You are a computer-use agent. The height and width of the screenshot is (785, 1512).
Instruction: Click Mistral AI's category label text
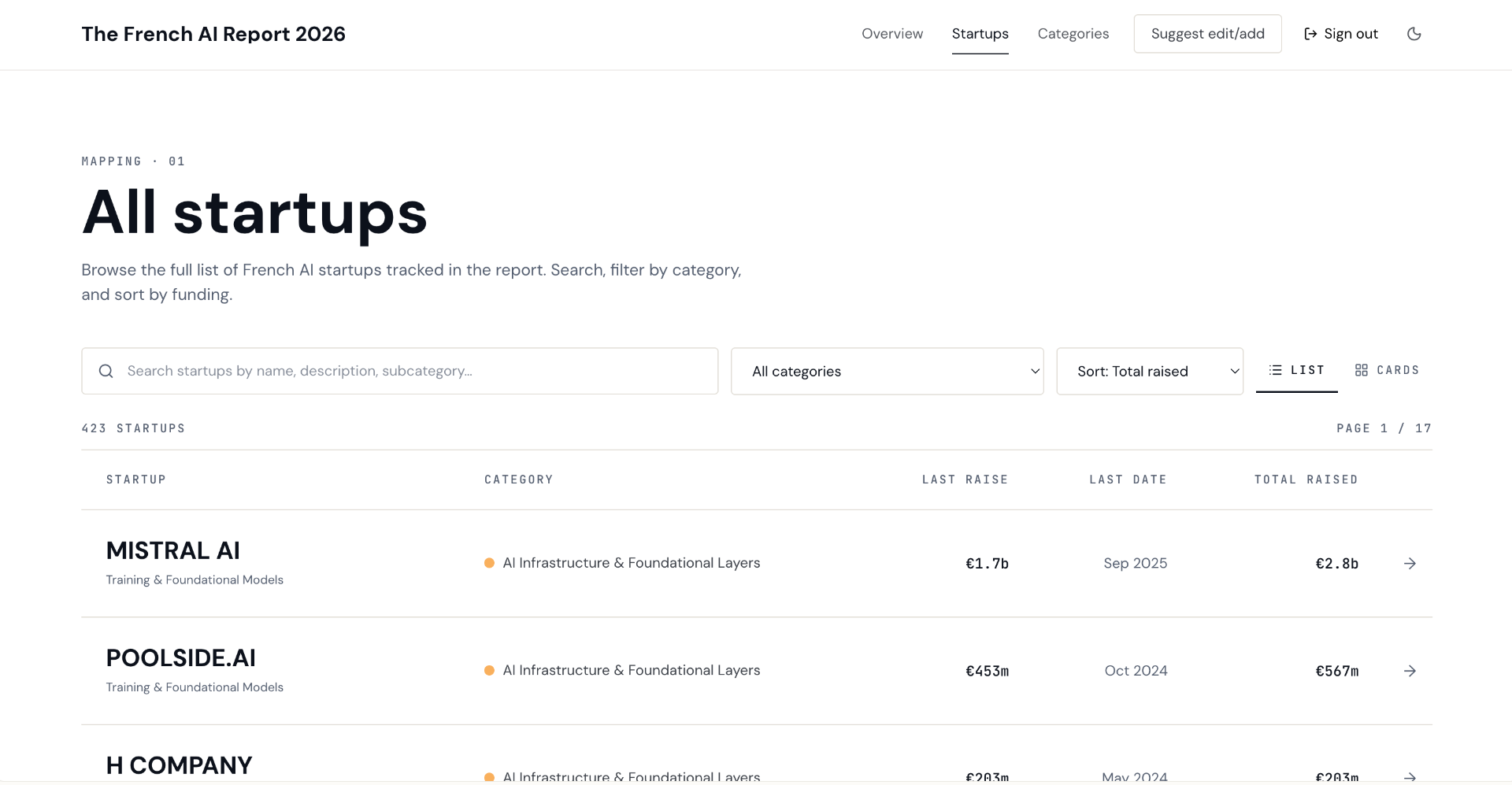(632, 563)
